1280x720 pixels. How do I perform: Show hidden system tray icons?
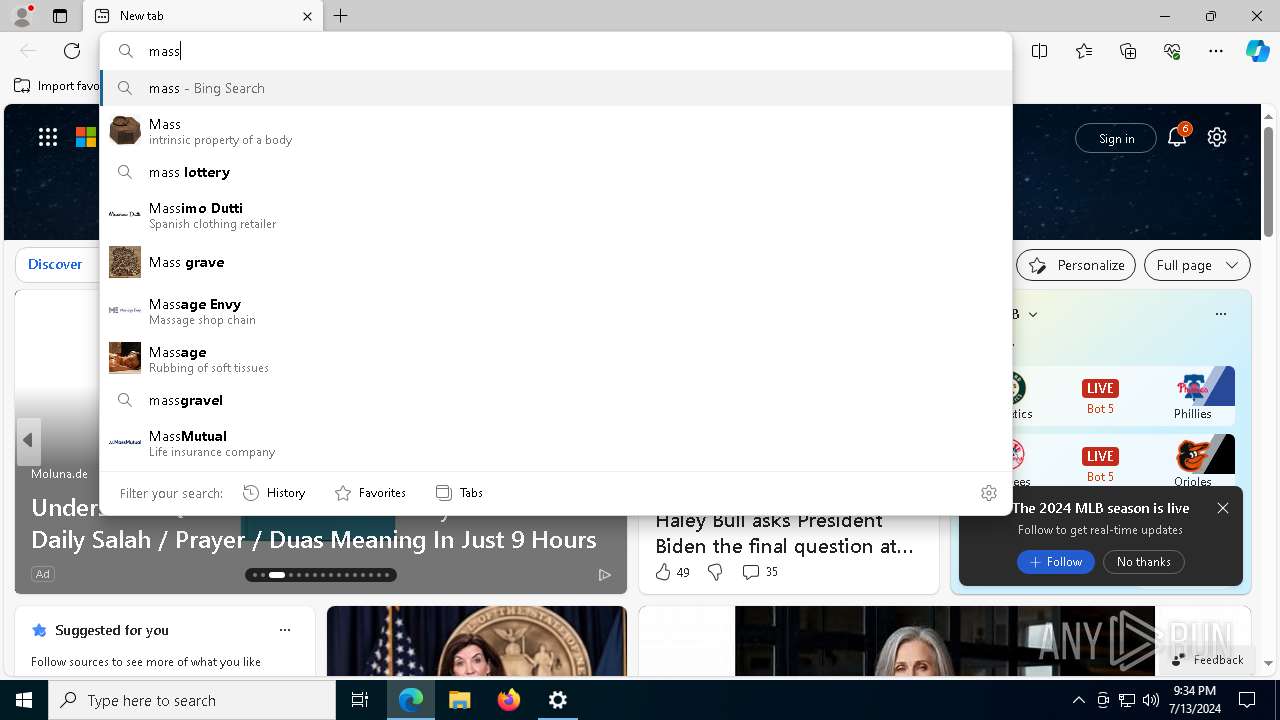(1078, 700)
